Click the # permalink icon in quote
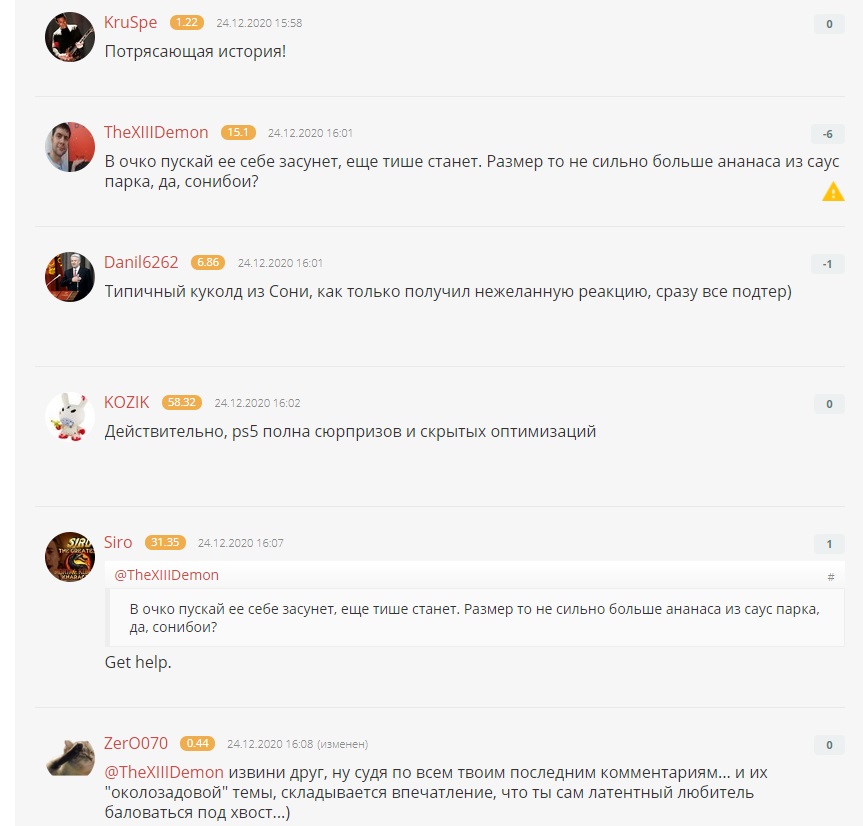 coord(831,577)
